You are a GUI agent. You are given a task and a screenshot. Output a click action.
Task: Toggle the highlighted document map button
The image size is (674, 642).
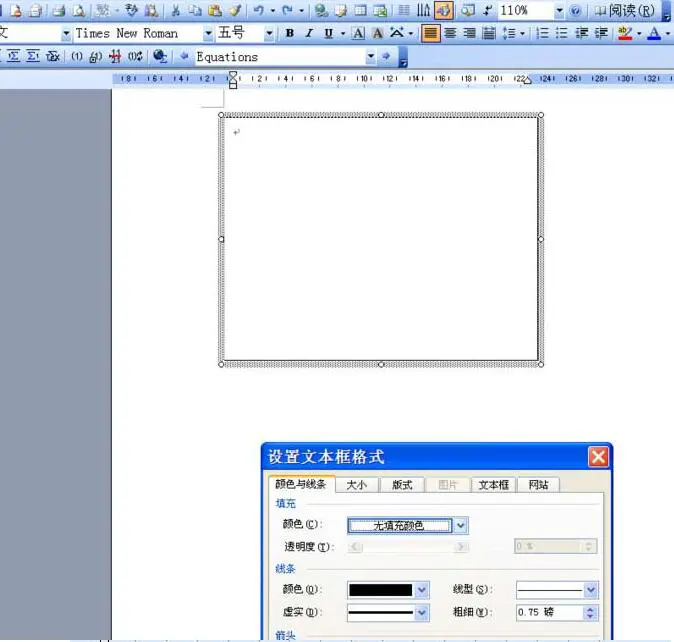(x=443, y=11)
